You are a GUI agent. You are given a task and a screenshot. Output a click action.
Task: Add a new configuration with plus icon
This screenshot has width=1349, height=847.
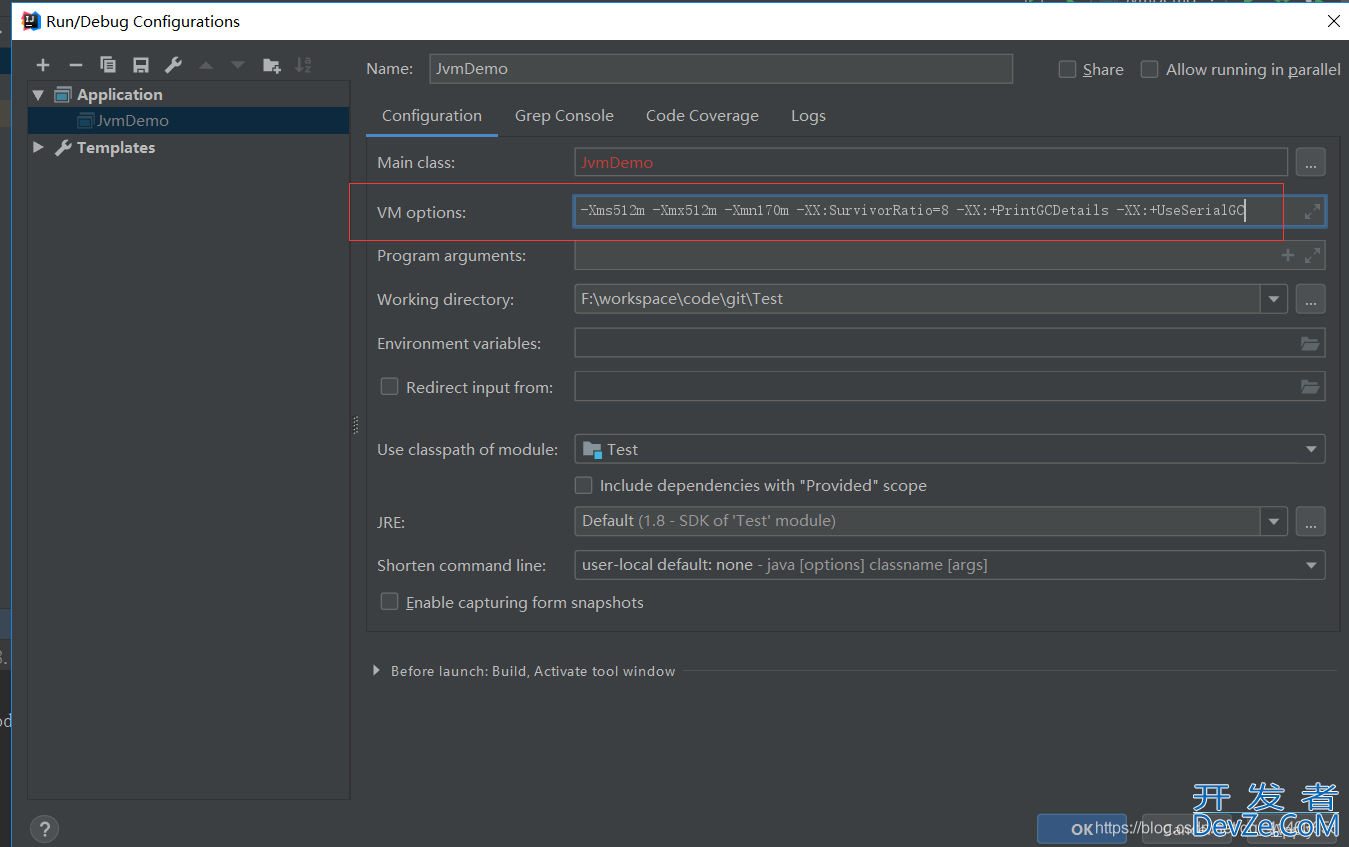click(43, 65)
